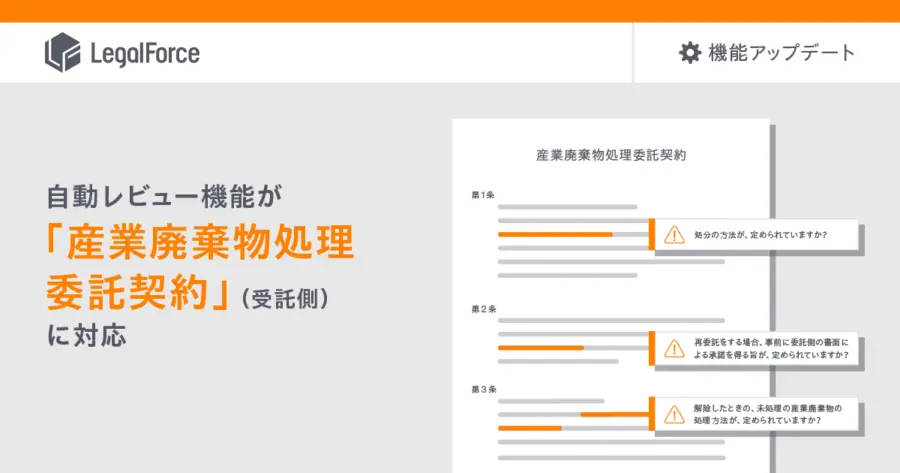900x473 pixels.
Task: Click the 産業廃棄物処理委託契約 document title
Action: point(611,155)
